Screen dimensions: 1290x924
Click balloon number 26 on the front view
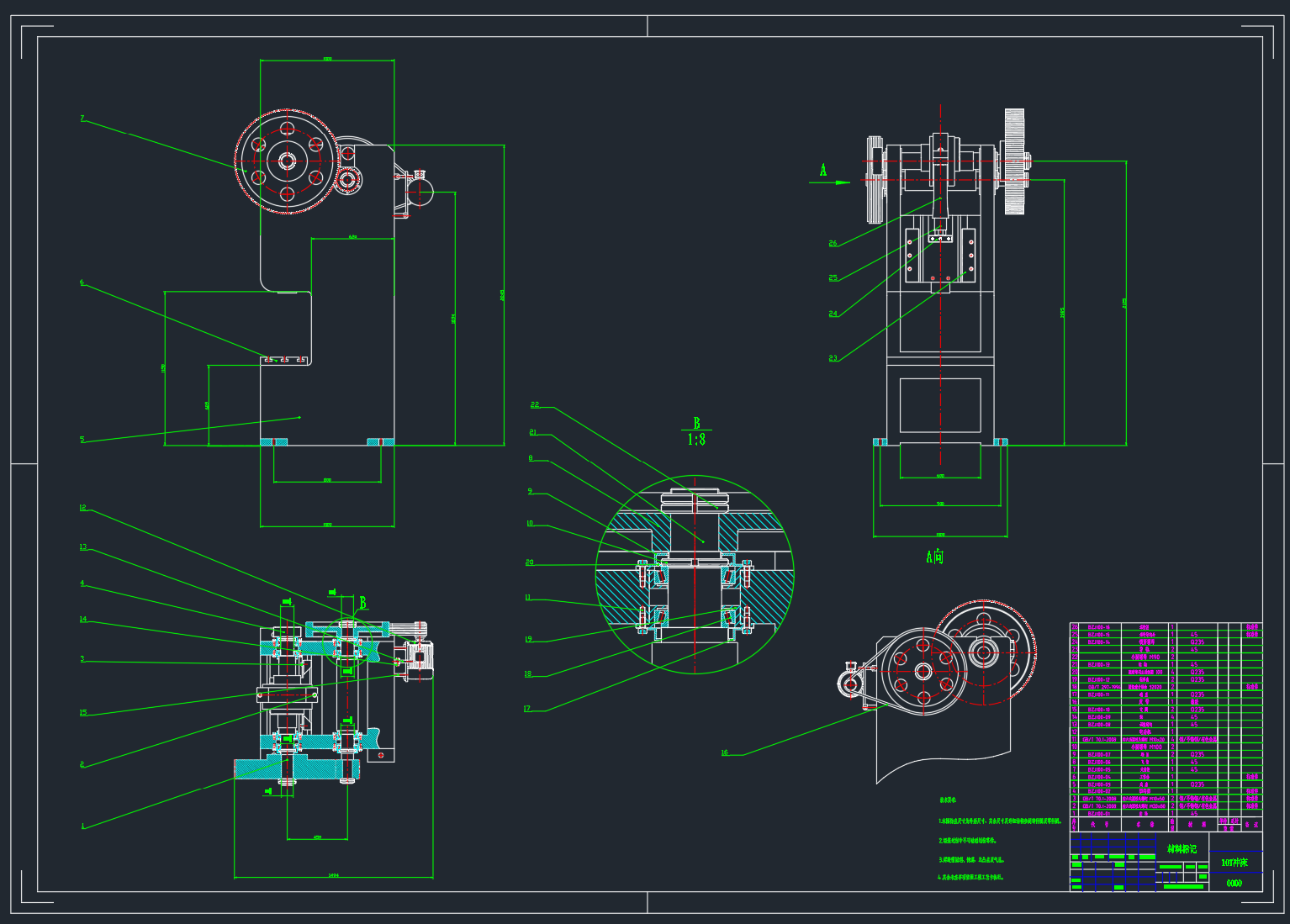pos(833,244)
